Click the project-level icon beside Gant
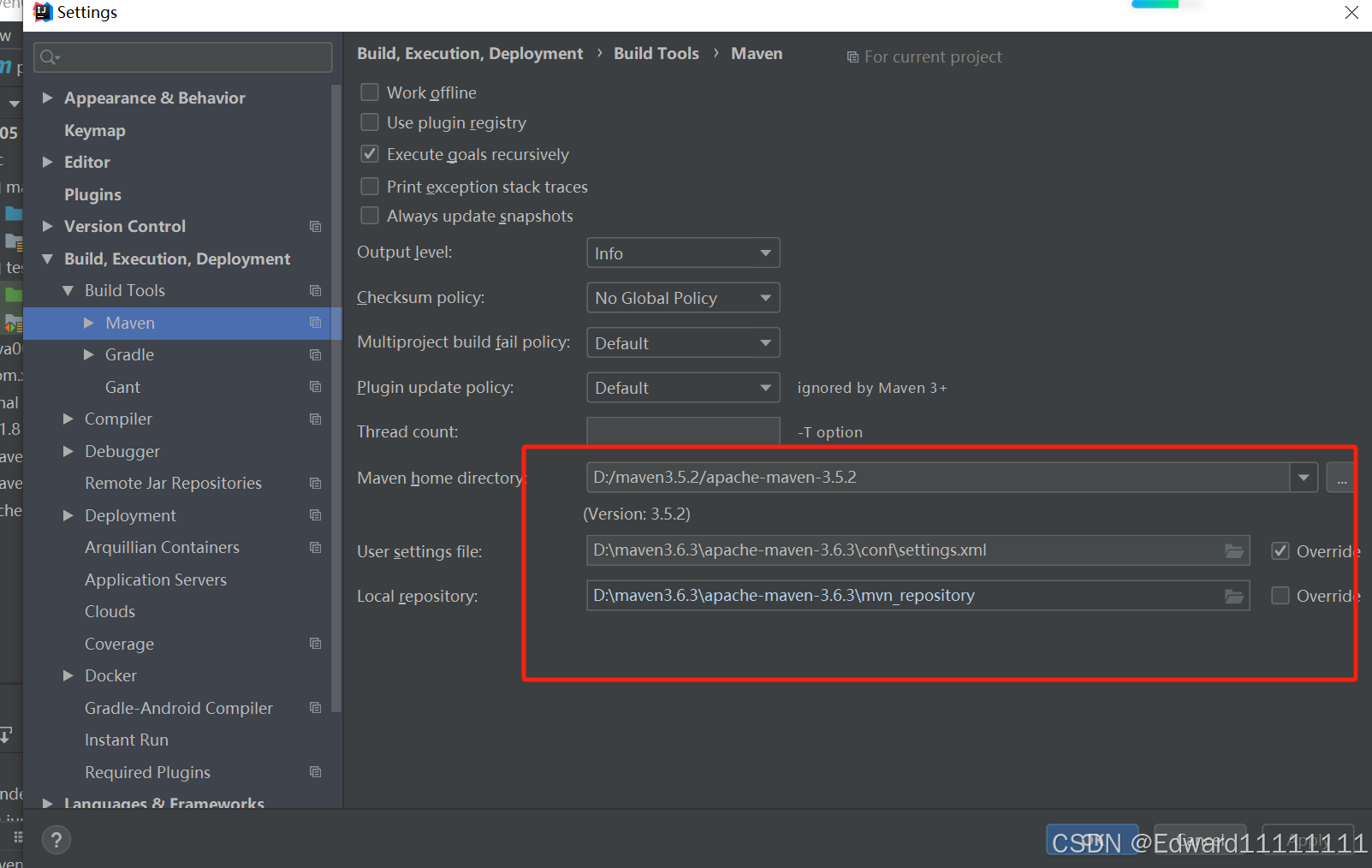Viewport: 1372px width, 868px height. coord(315,387)
